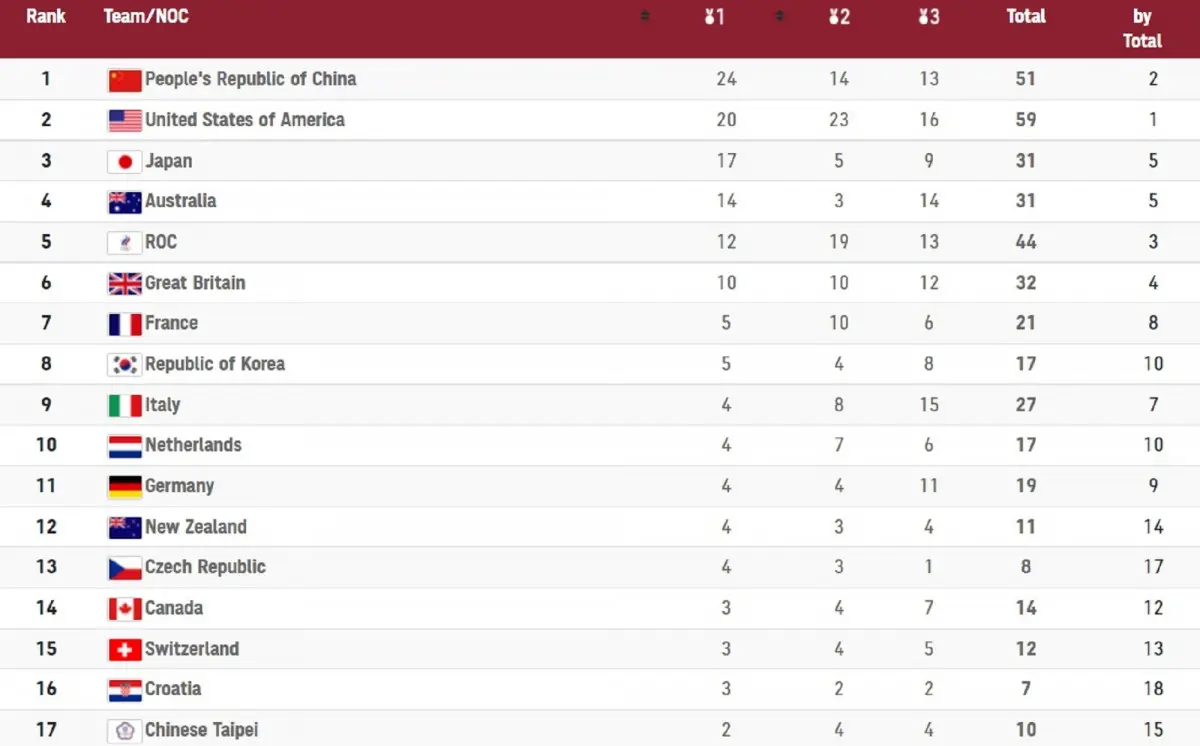The height and width of the screenshot is (746, 1200).
Task: Click sort arrows next to Team/NOC column
Action: (645, 16)
